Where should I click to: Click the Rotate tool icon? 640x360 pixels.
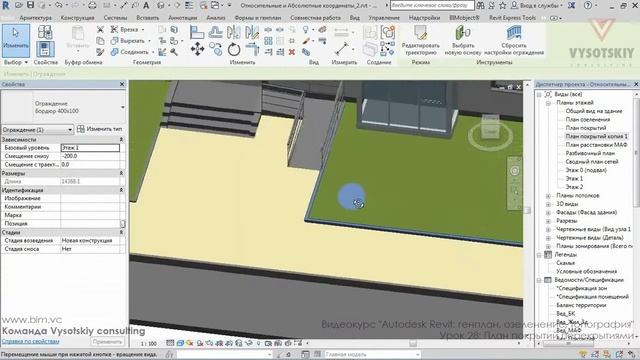(234, 50)
